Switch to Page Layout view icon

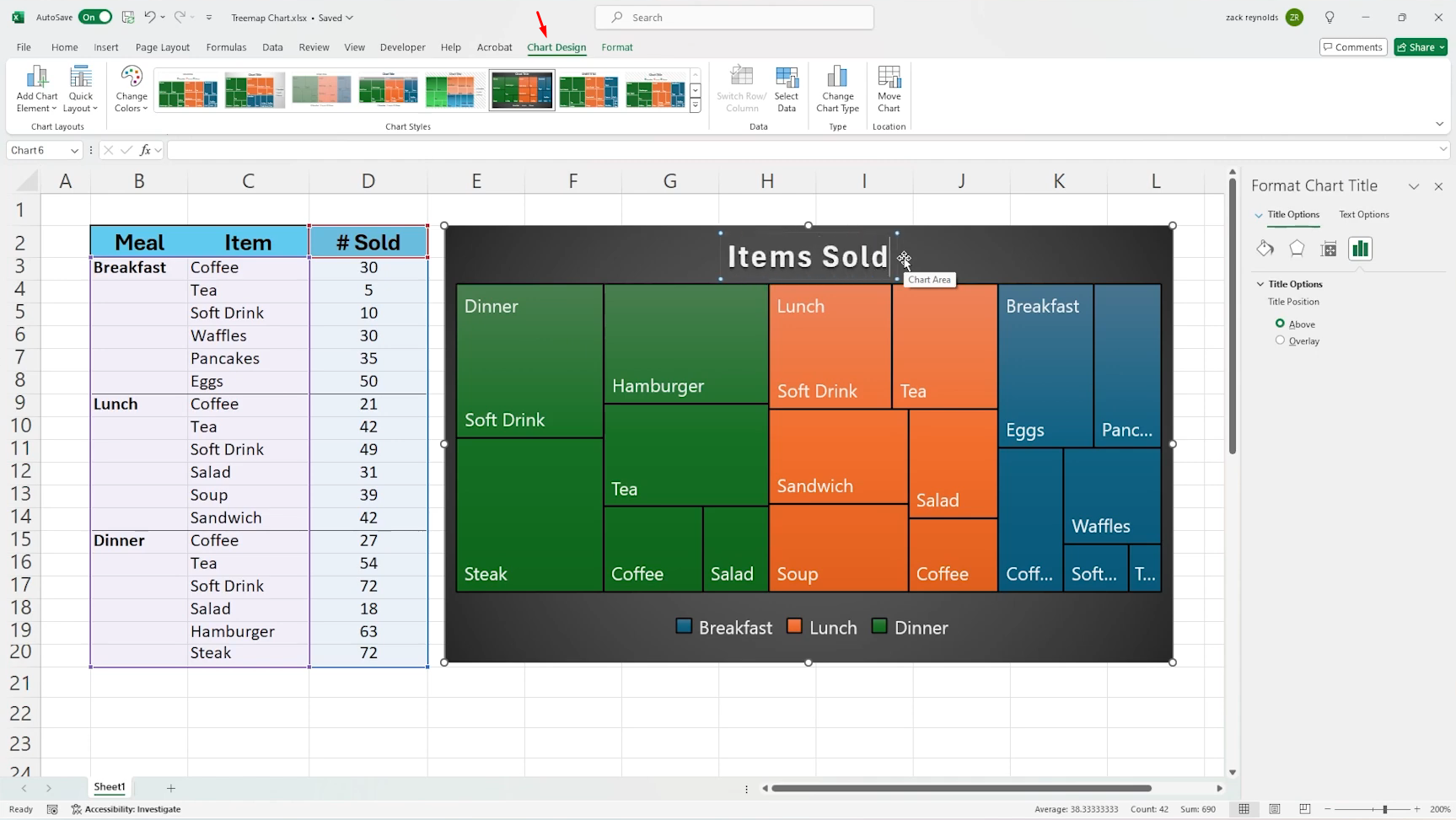click(x=1274, y=809)
